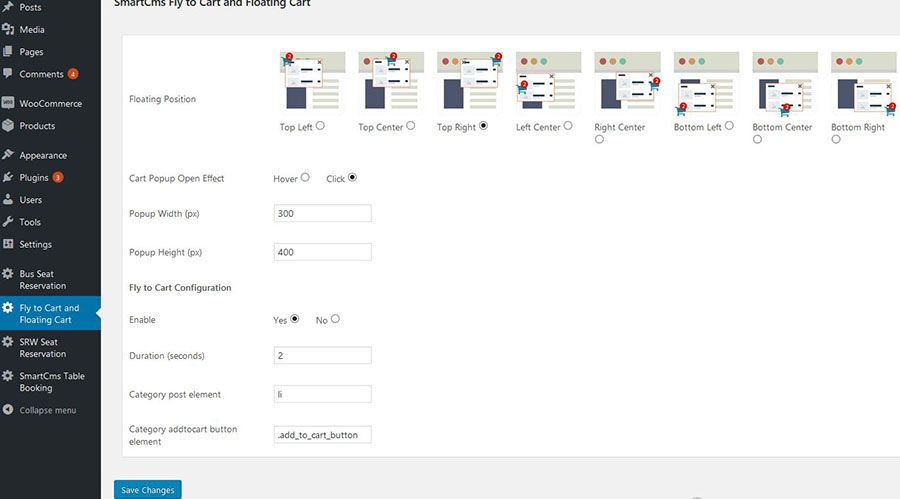Click the Bus Seat Reservation gear icon

coord(7,274)
